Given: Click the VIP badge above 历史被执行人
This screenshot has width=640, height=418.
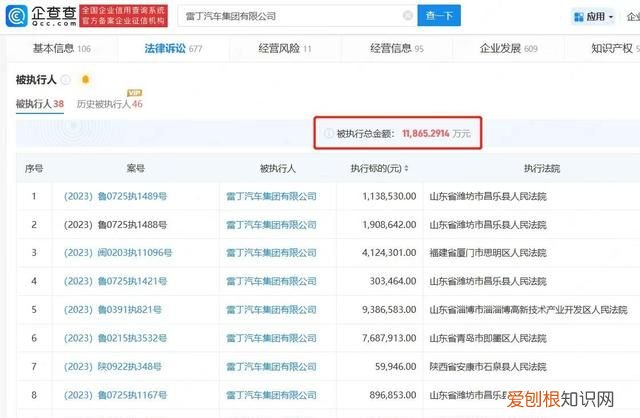Looking at the screenshot, I should [x=134, y=93].
